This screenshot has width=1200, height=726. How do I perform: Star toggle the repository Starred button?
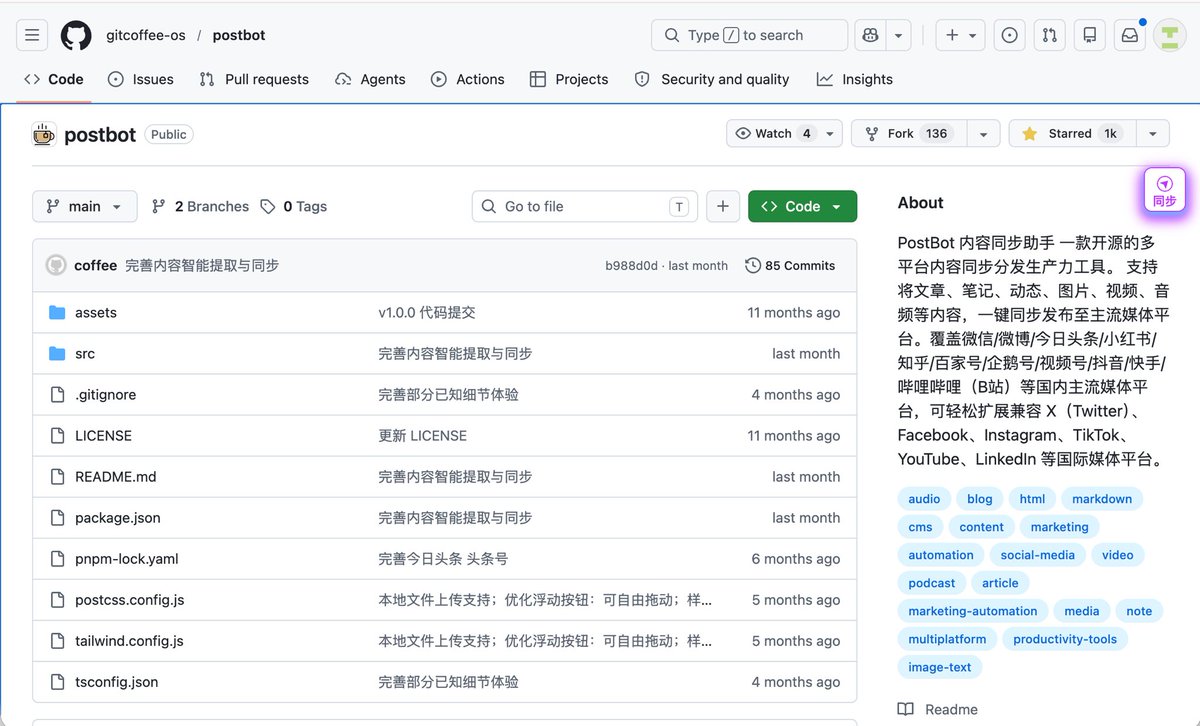click(1072, 133)
